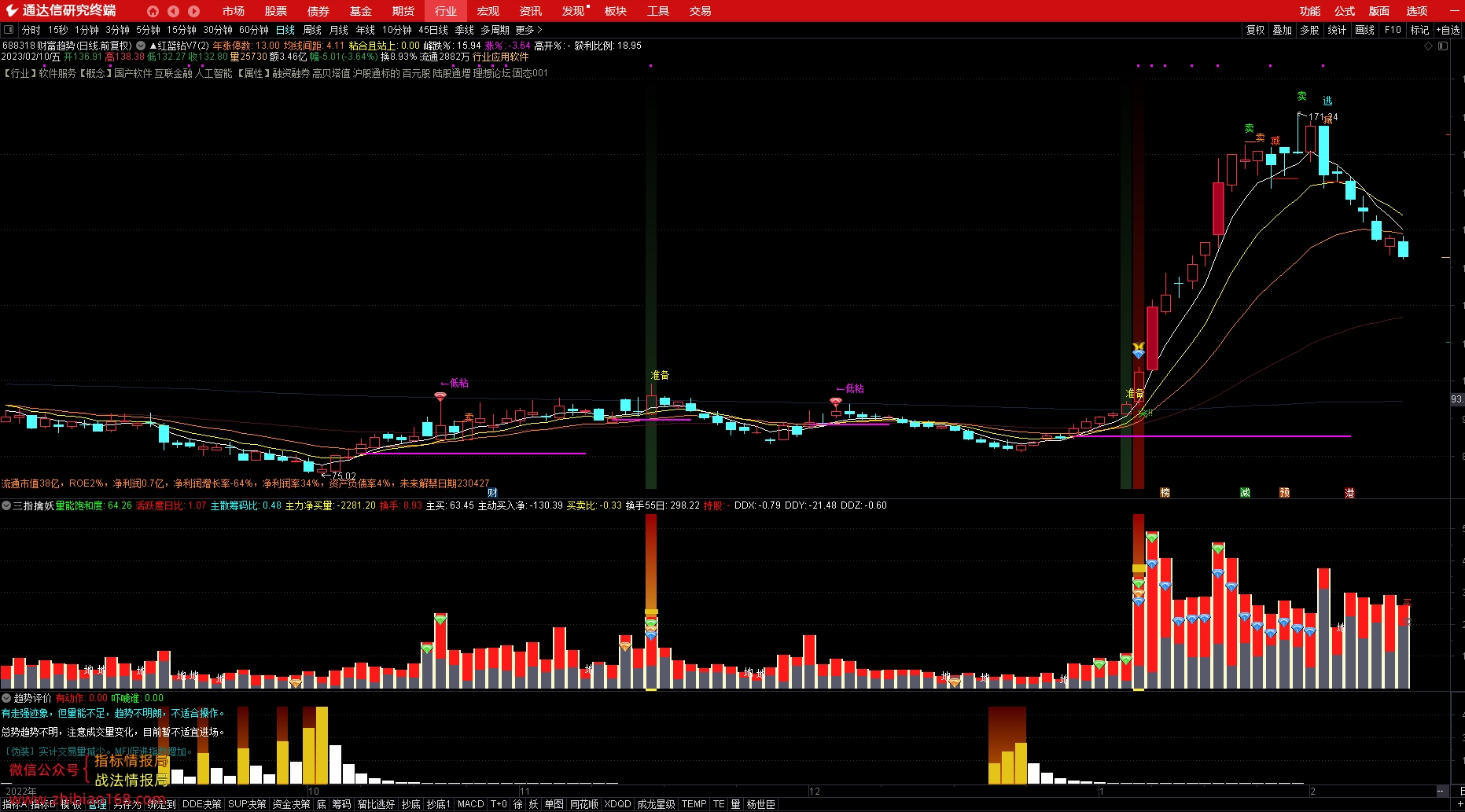
Task: Click the 通达信 bird logo icon
Action: (x=12, y=10)
